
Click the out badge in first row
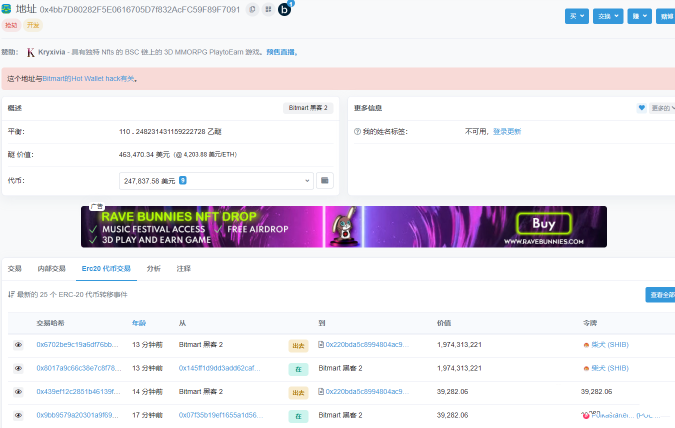[x=298, y=346]
